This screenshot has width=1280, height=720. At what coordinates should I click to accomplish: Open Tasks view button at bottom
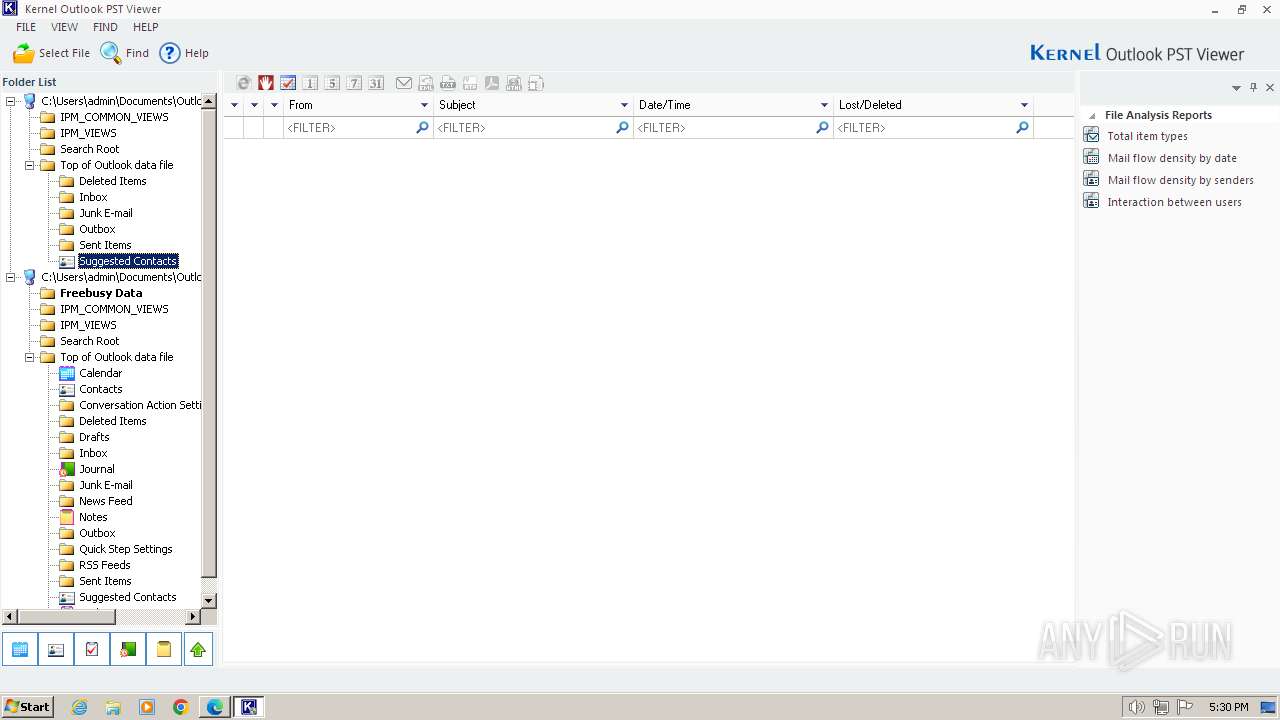click(x=92, y=649)
